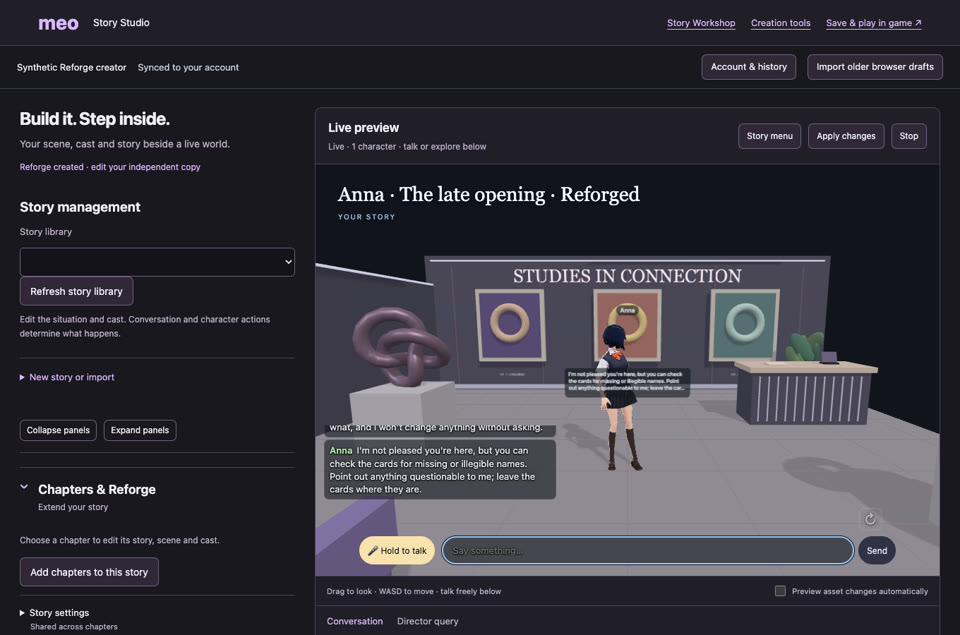The width and height of the screenshot is (960, 635).
Task: Stop the live preview
Action: click(x=909, y=136)
